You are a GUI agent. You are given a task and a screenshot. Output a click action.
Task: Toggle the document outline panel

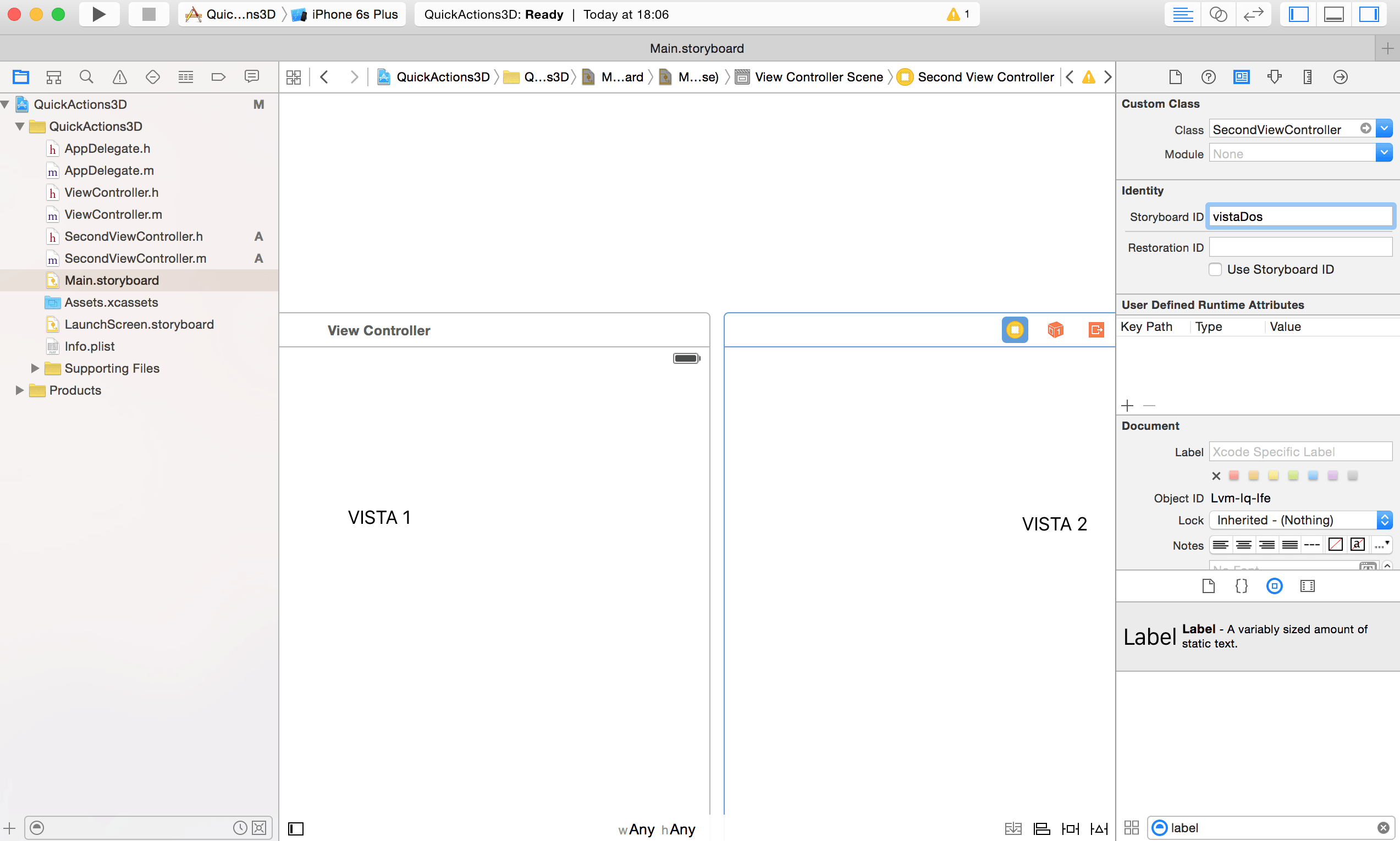click(296, 828)
